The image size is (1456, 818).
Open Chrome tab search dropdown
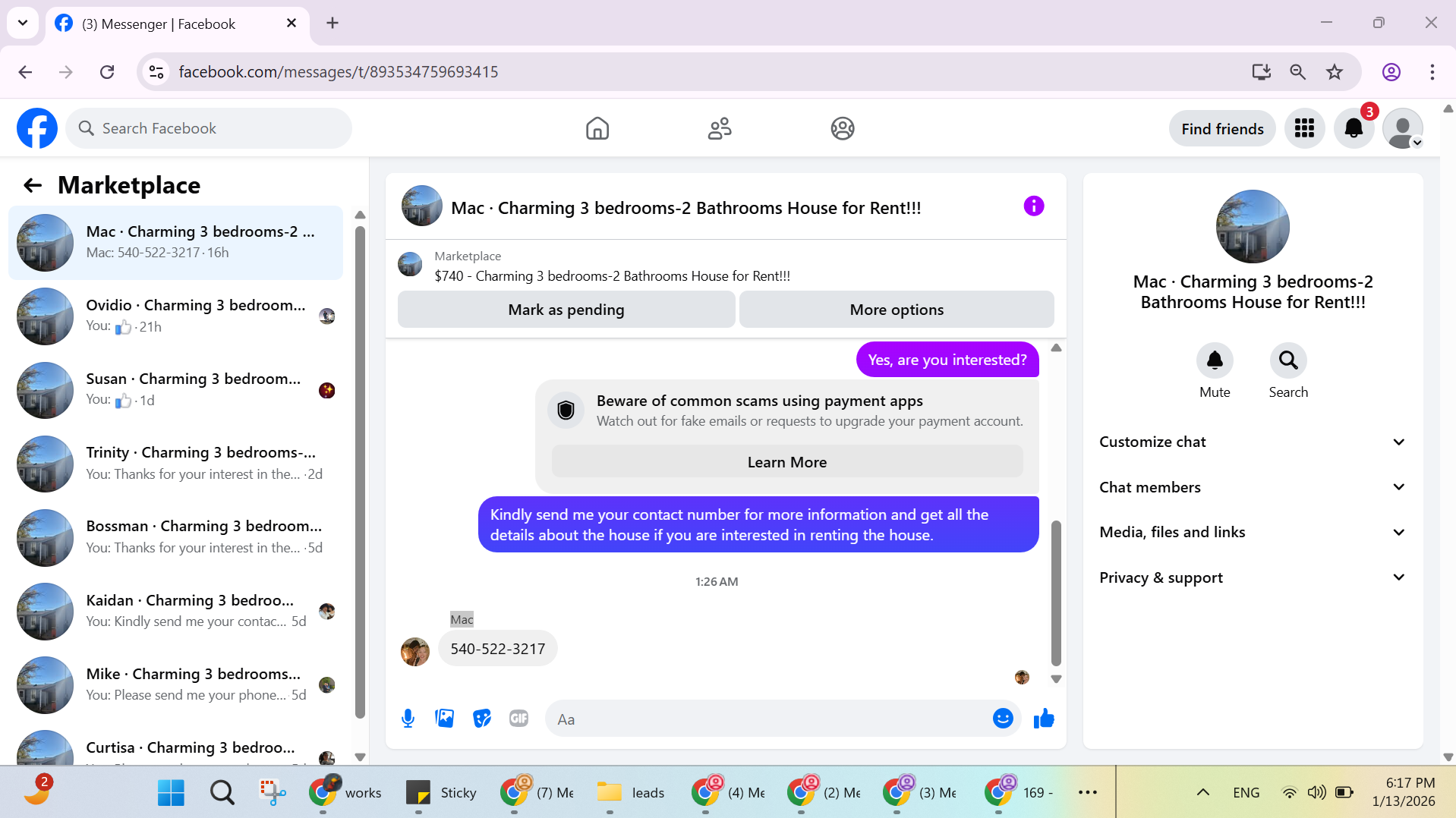coord(23,23)
